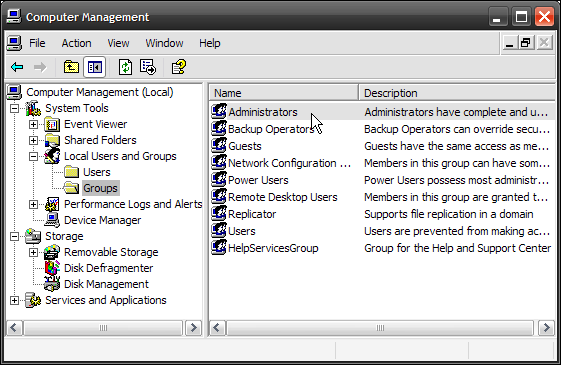Click the Network Configuration group icon

[219, 162]
